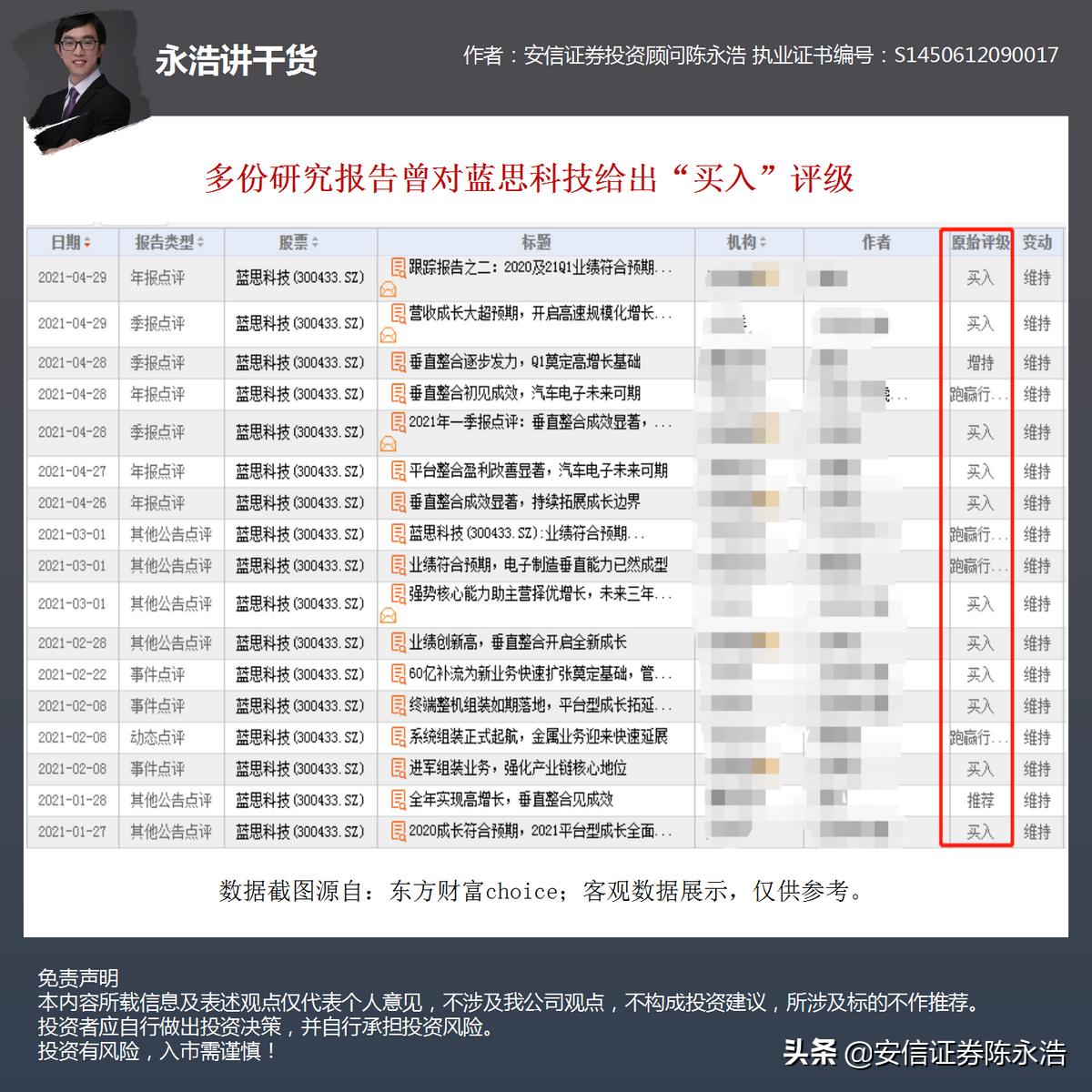Click the envelope icon below the 2021年一季报点评 title
This screenshot has height=1092, width=1092.
(389, 443)
